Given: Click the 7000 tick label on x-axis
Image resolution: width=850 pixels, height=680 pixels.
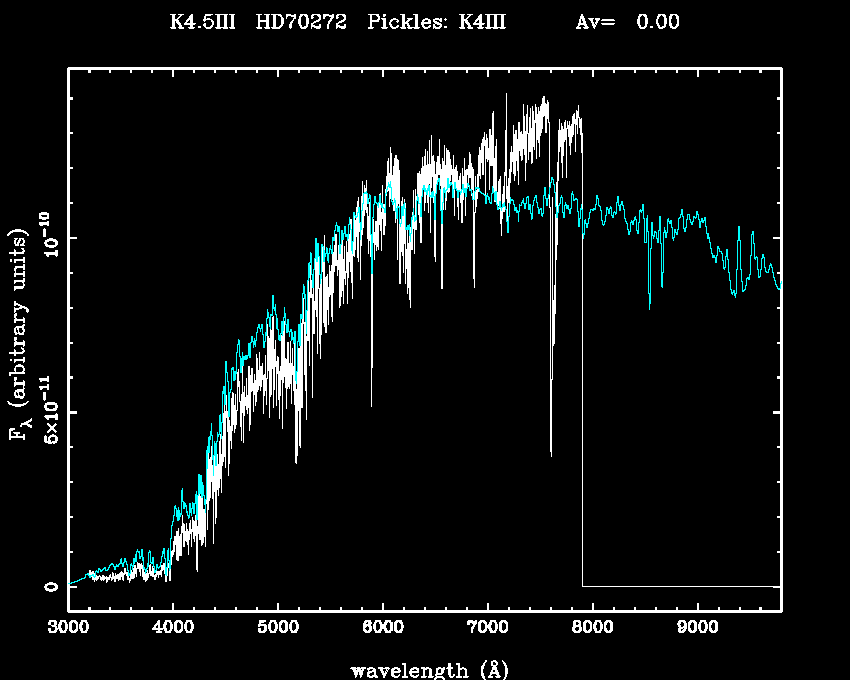Looking at the screenshot, I should tap(487, 628).
